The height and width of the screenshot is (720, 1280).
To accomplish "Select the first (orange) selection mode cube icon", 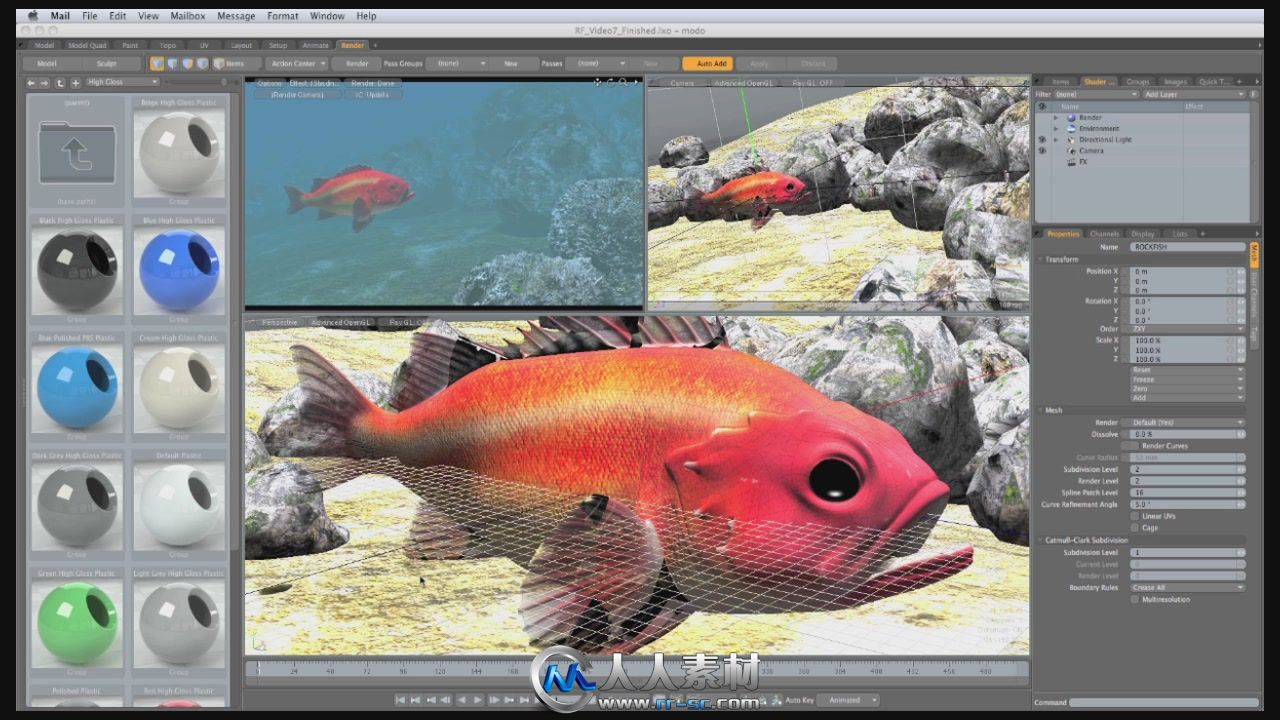I will [x=157, y=63].
